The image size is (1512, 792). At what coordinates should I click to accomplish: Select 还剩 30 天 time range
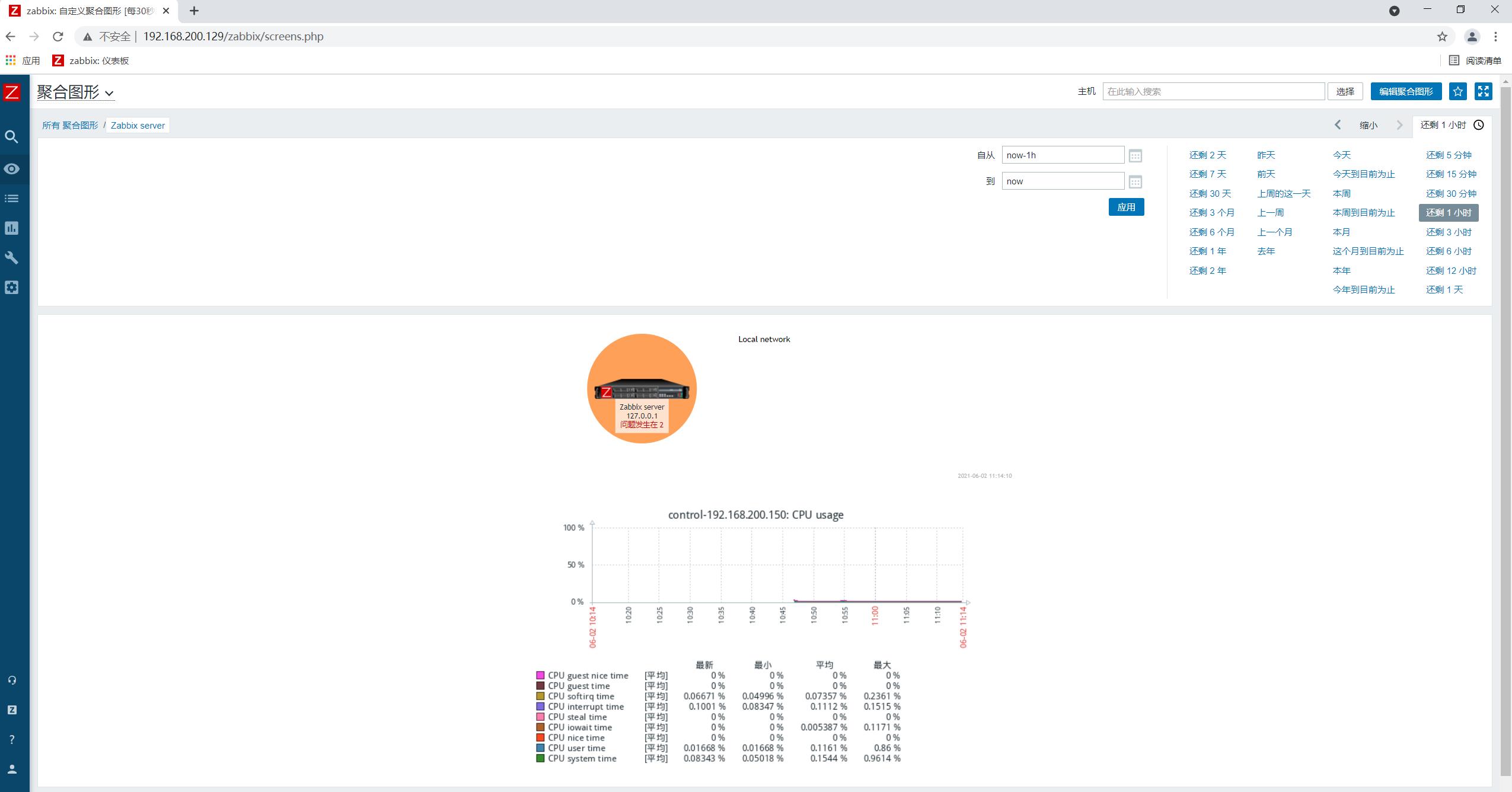pos(1210,194)
